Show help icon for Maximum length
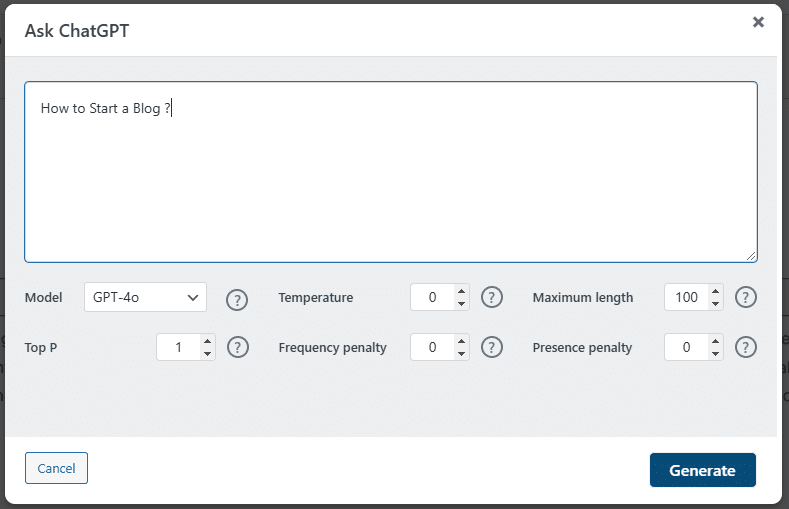789x509 pixels. pyautogui.click(x=746, y=297)
